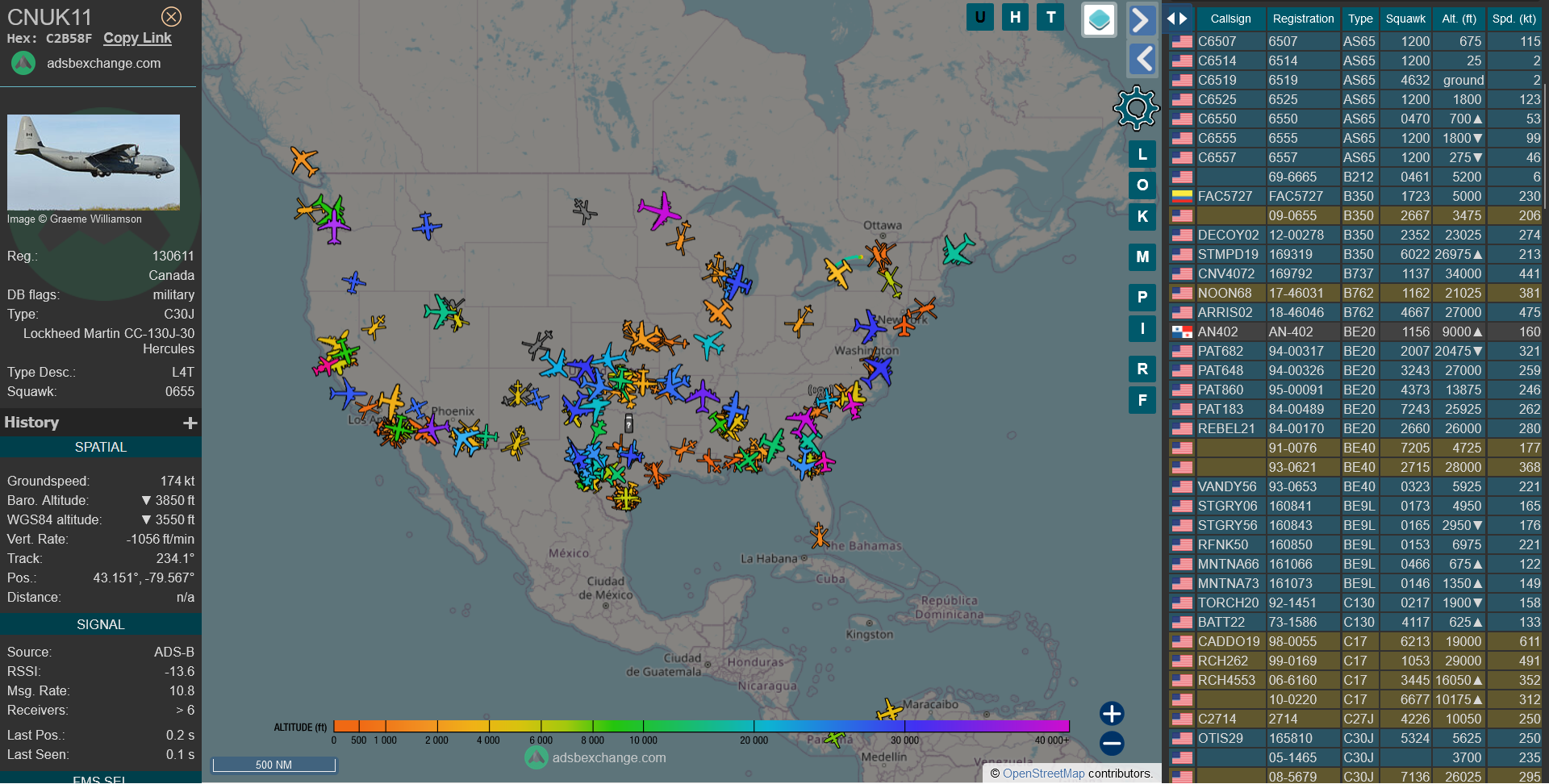This screenshot has height=784, width=1549.
Task: Select the NOON68 B762 row
Action: click(1355, 293)
